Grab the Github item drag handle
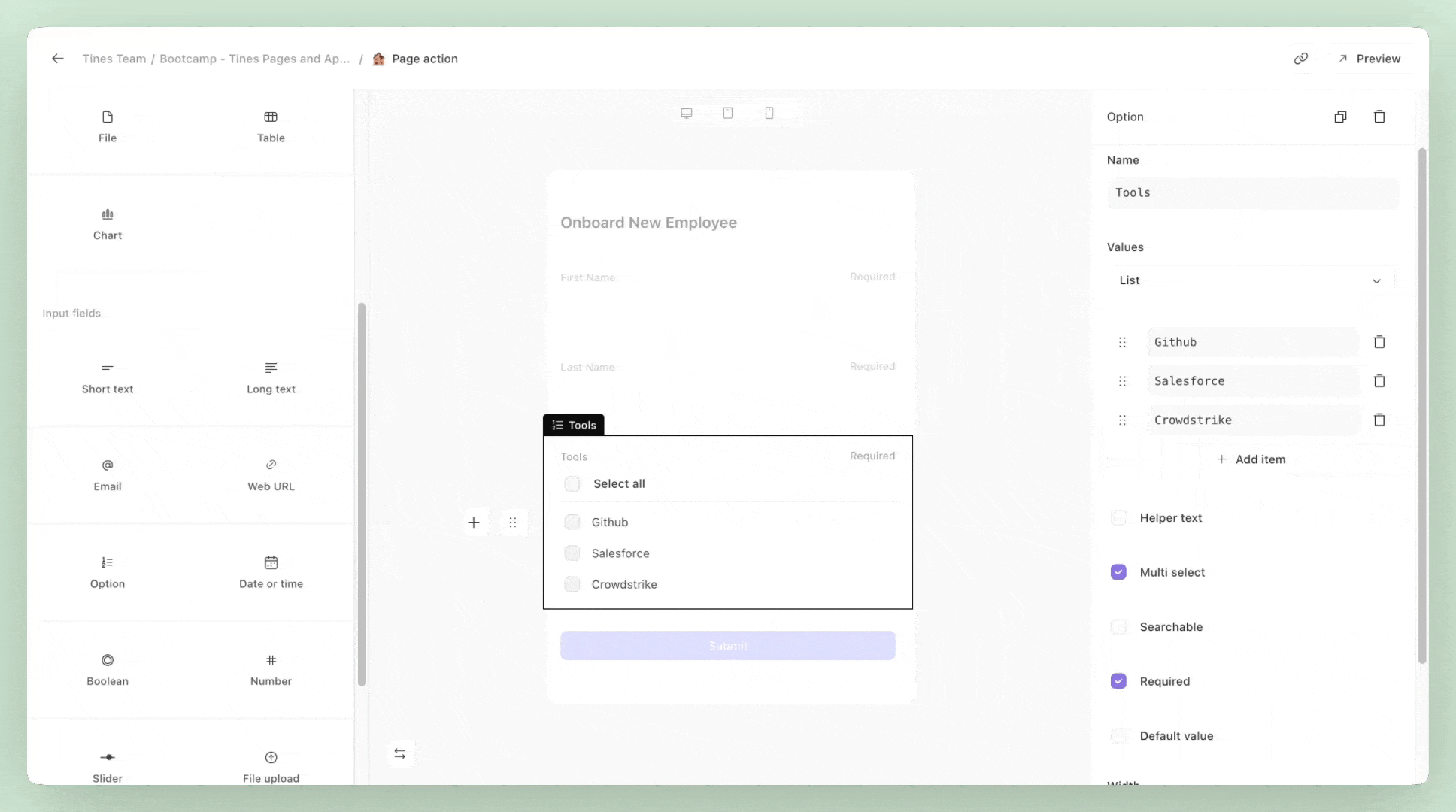Image resolution: width=1456 pixels, height=812 pixels. pyautogui.click(x=1122, y=342)
